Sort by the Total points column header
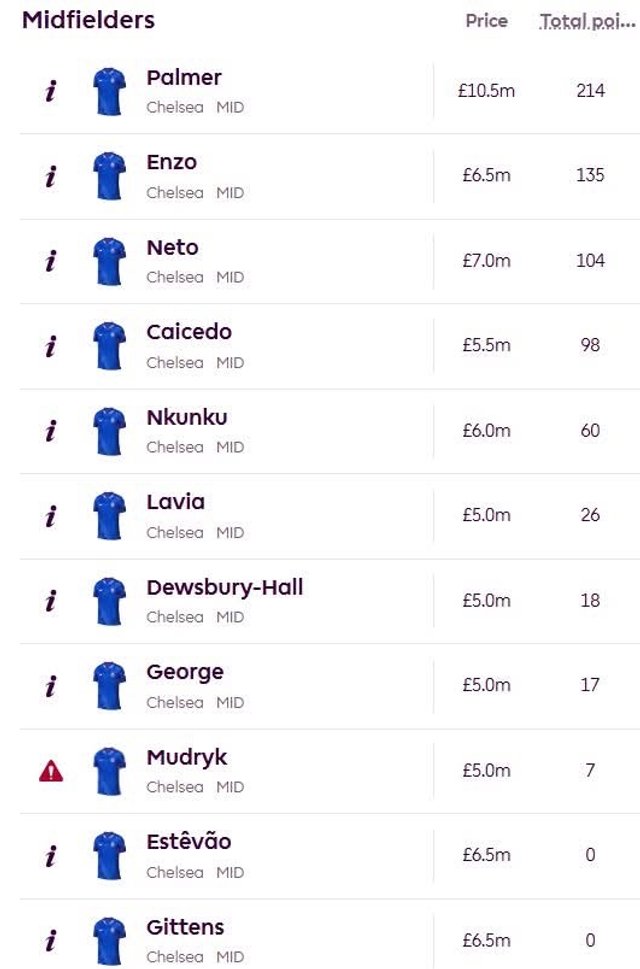The width and height of the screenshot is (640, 969). pos(587,21)
